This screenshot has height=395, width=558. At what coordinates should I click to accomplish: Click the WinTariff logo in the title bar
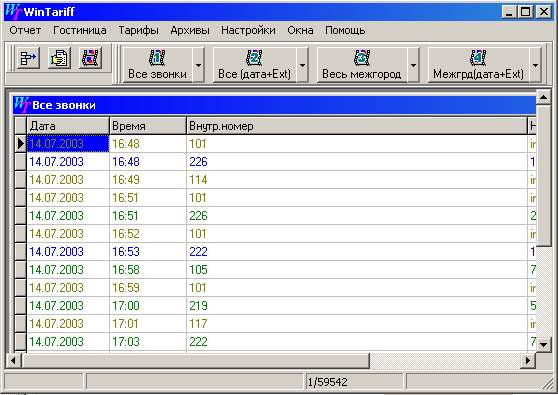[14, 12]
